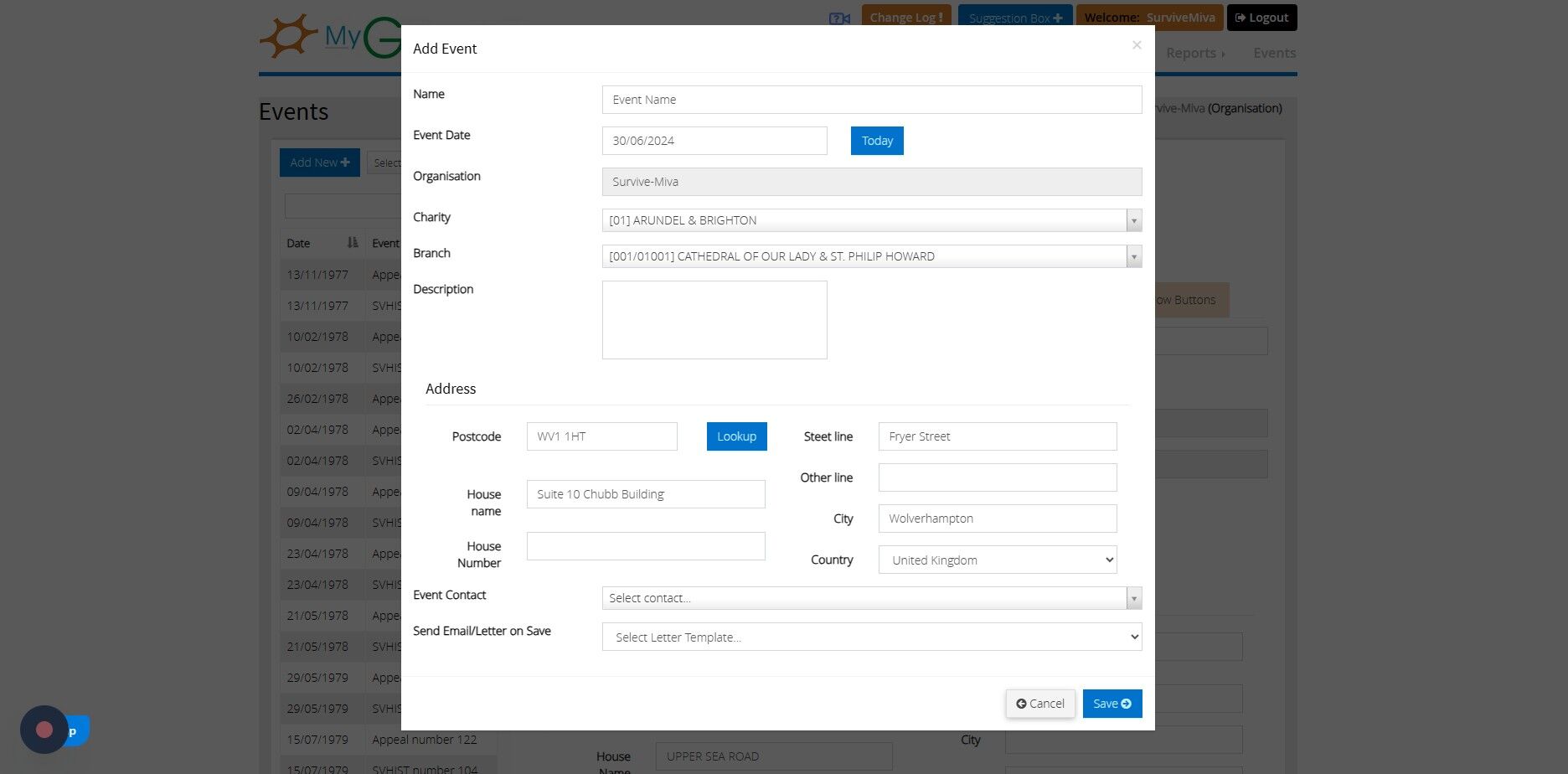Sort by Date column sort icon
This screenshot has height=774, width=1568.
click(353, 243)
